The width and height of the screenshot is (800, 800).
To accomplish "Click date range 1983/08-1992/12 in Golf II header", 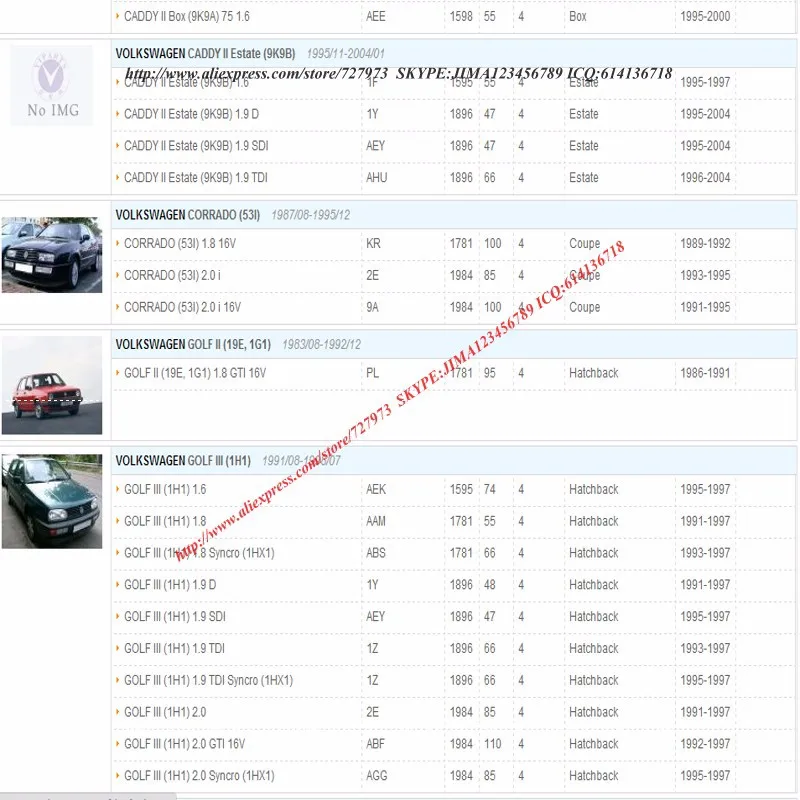I will (321, 344).
